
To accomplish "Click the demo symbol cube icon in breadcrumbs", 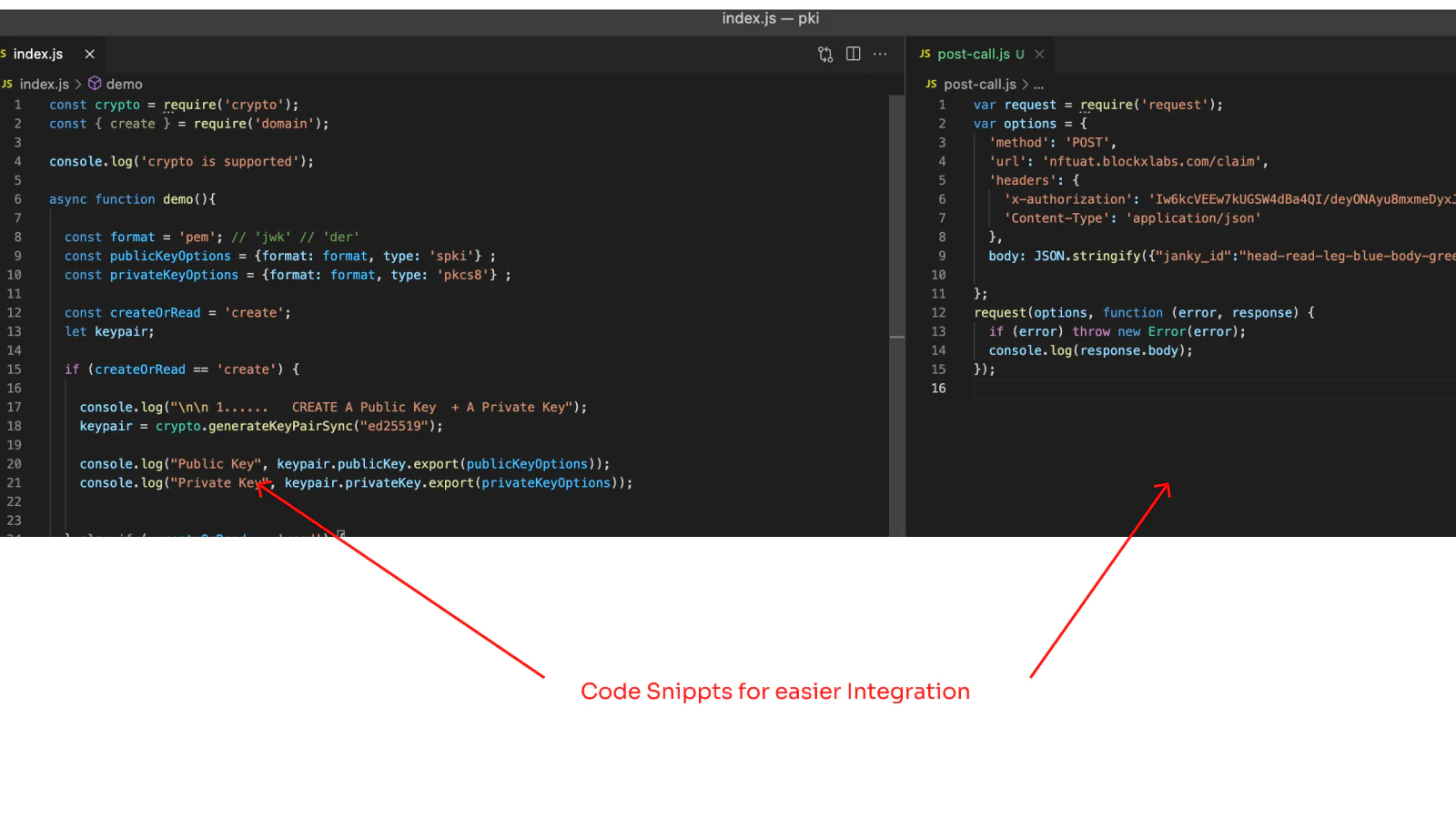I will click(x=95, y=84).
